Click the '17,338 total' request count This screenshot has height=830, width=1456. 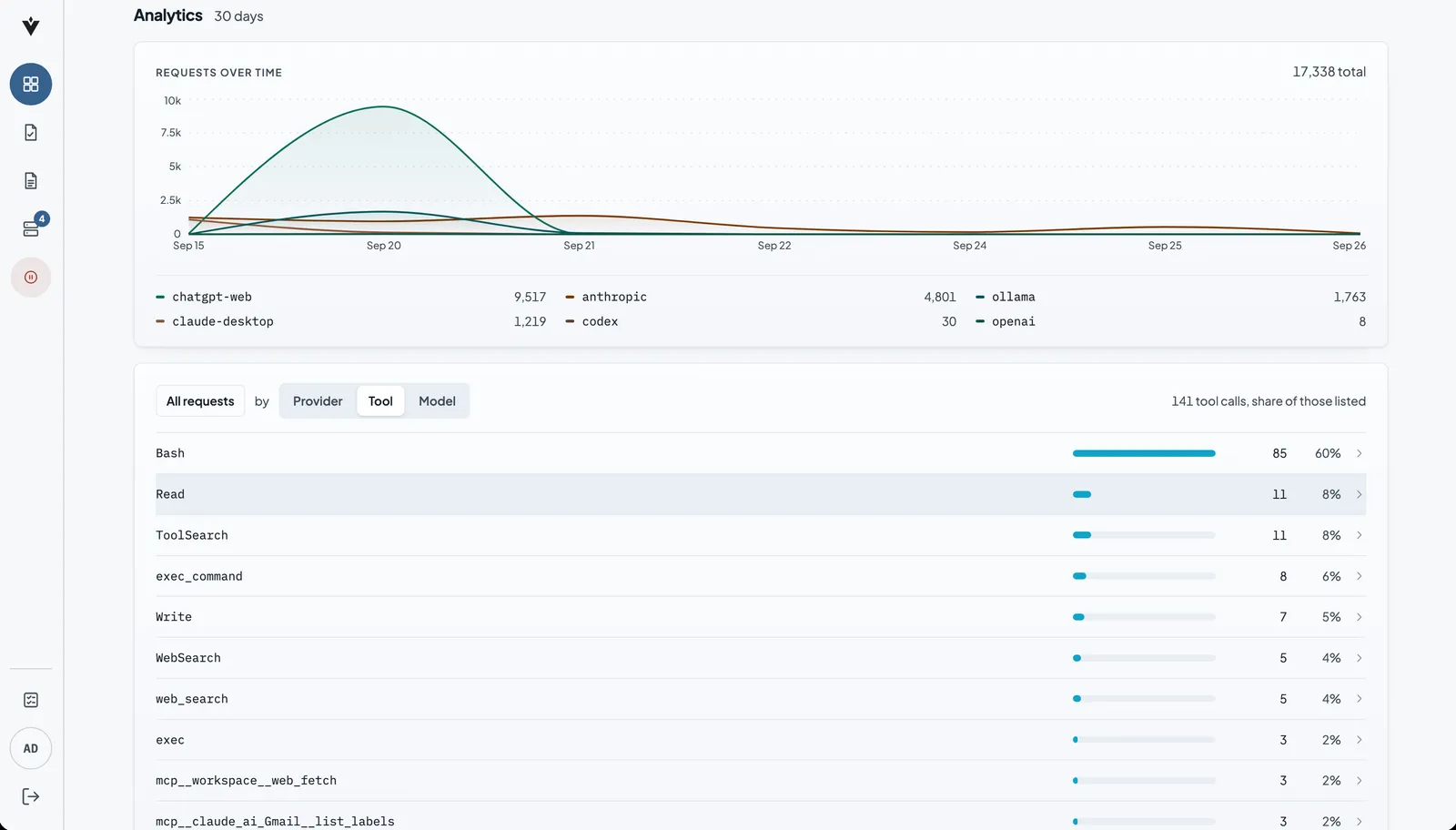pyautogui.click(x=1329, y=72)
